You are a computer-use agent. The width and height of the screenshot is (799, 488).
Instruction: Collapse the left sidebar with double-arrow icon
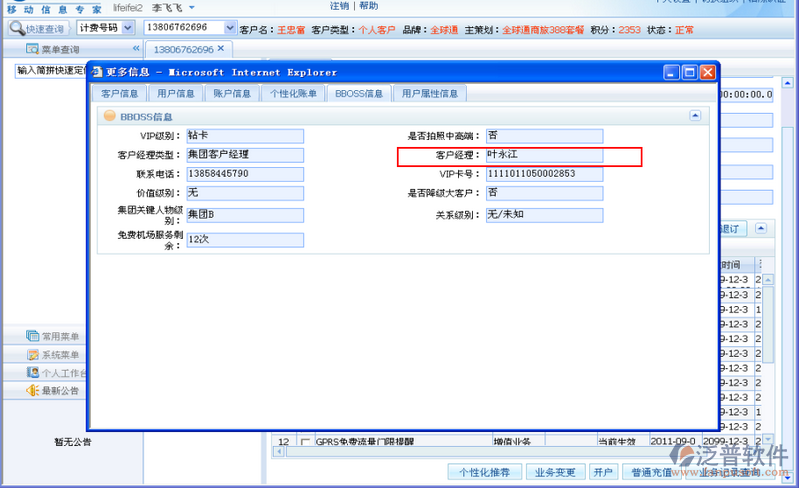[136, 49]
